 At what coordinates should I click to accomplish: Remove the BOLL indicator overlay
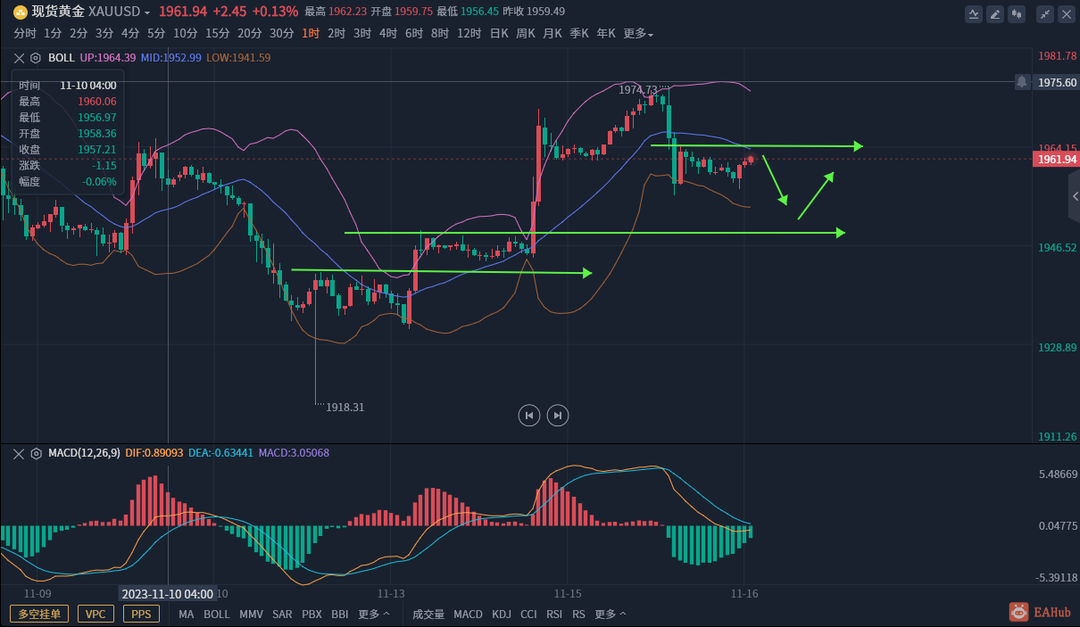pos(19,58)
